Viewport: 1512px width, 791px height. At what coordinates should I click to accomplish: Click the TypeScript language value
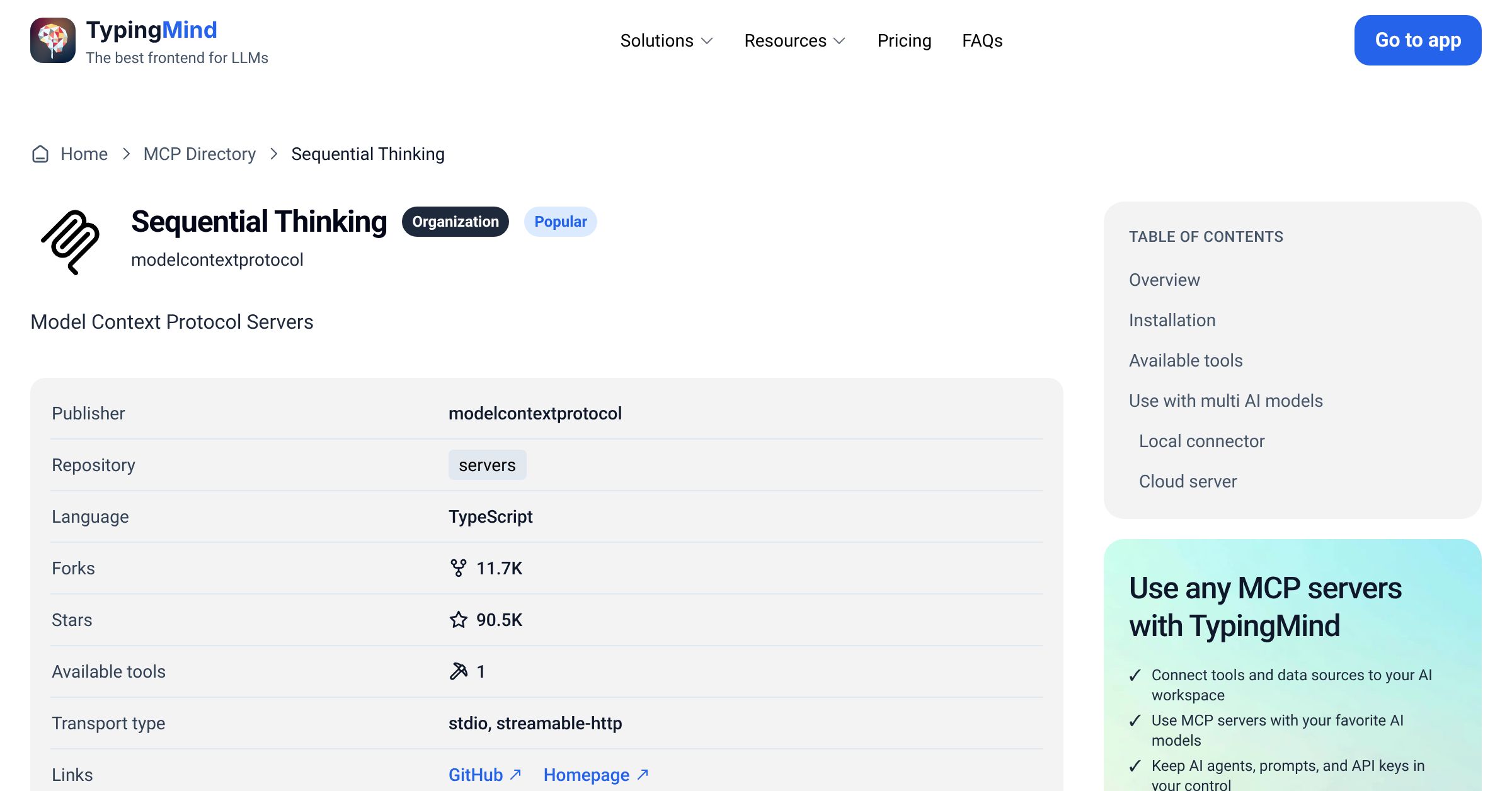[x=490, y=516]
